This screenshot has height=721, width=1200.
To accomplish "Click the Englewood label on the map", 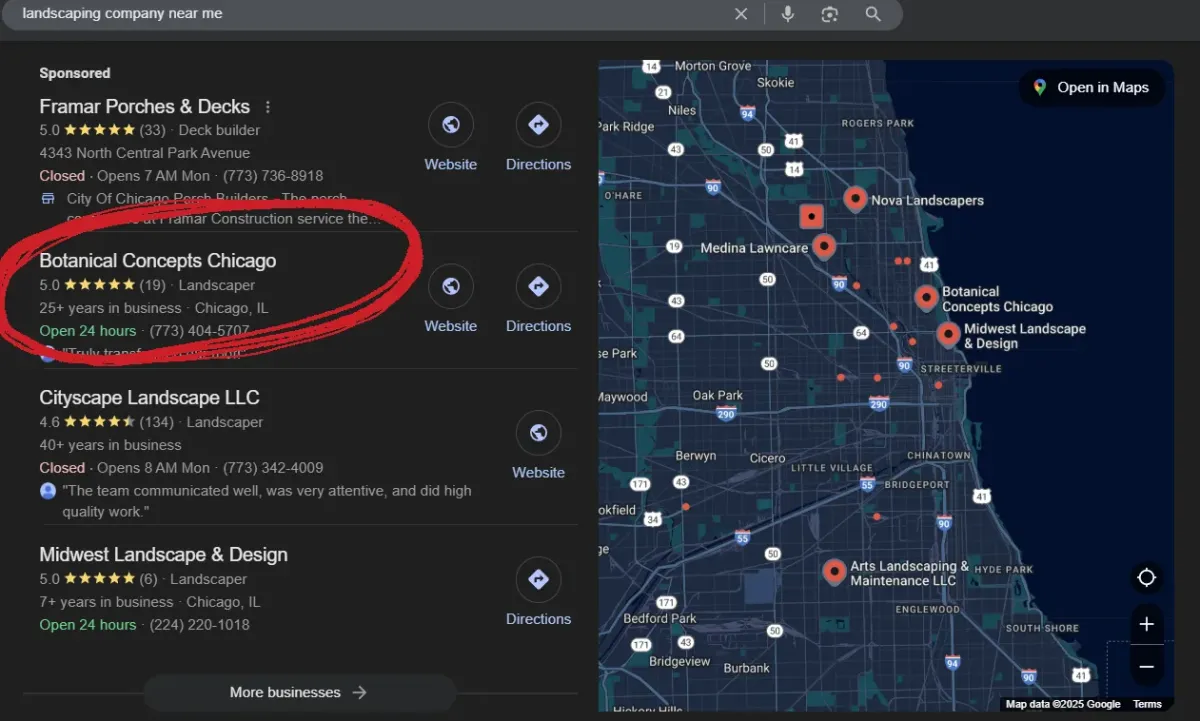I will (x=928, y=609).
